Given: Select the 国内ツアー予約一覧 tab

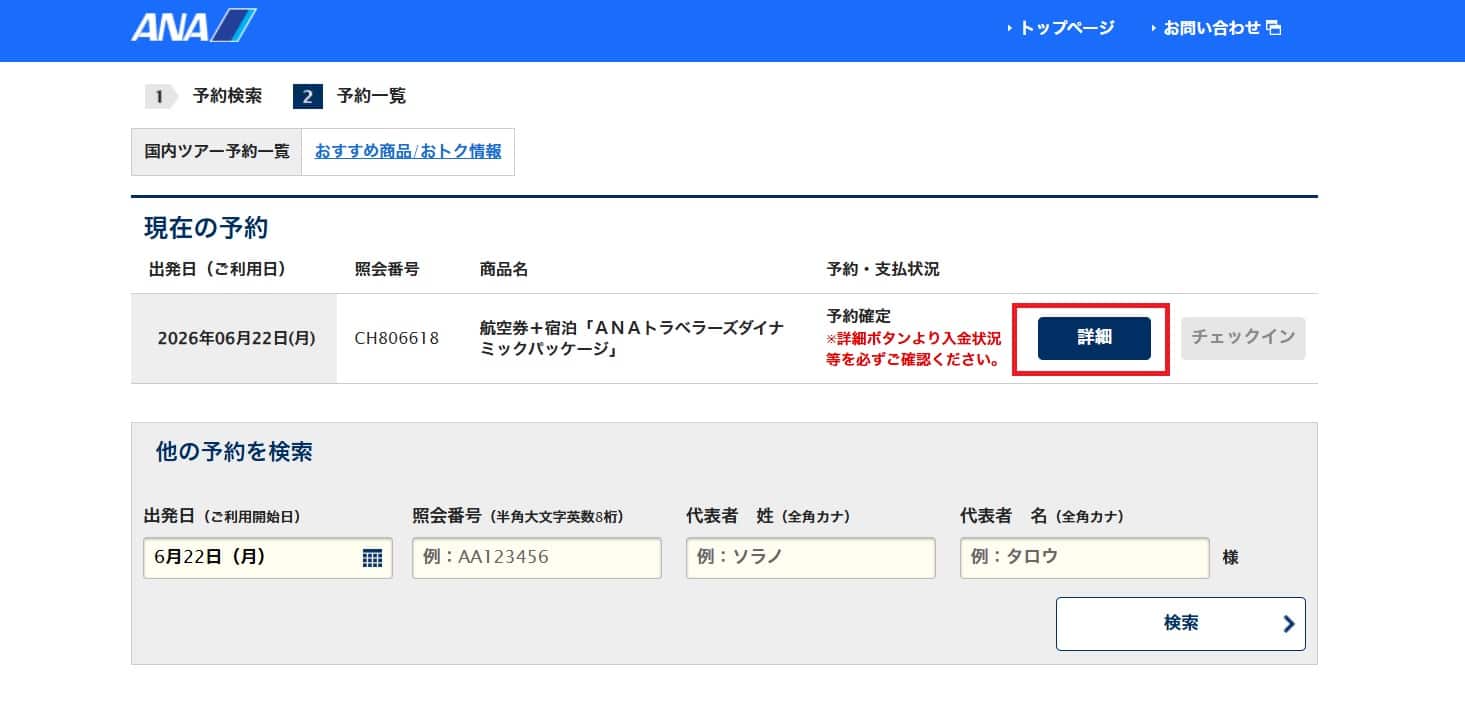Looking at the screenshot, I should coord(217,152).
